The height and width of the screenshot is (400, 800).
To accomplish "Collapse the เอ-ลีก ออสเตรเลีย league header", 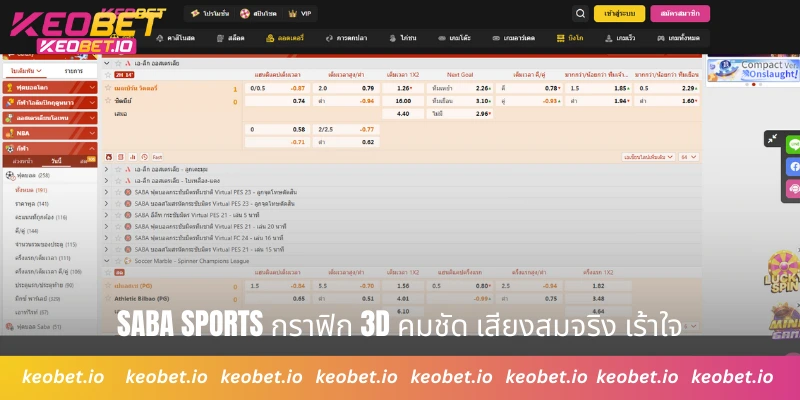I will click(107, 64).
